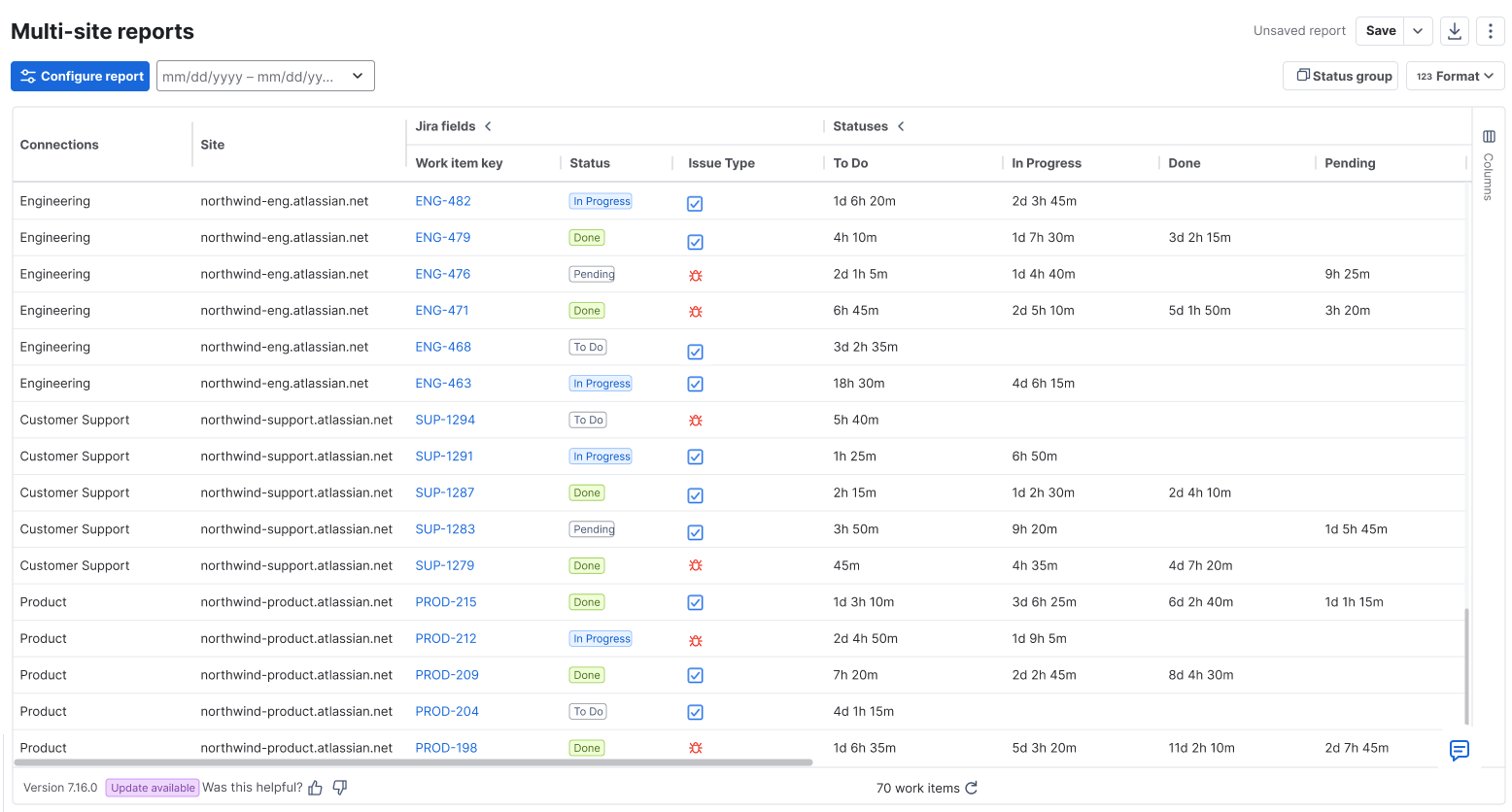Open the feedback chat bubble icon
This screenshot has height=812, width=1512.
pos(1459,750)
